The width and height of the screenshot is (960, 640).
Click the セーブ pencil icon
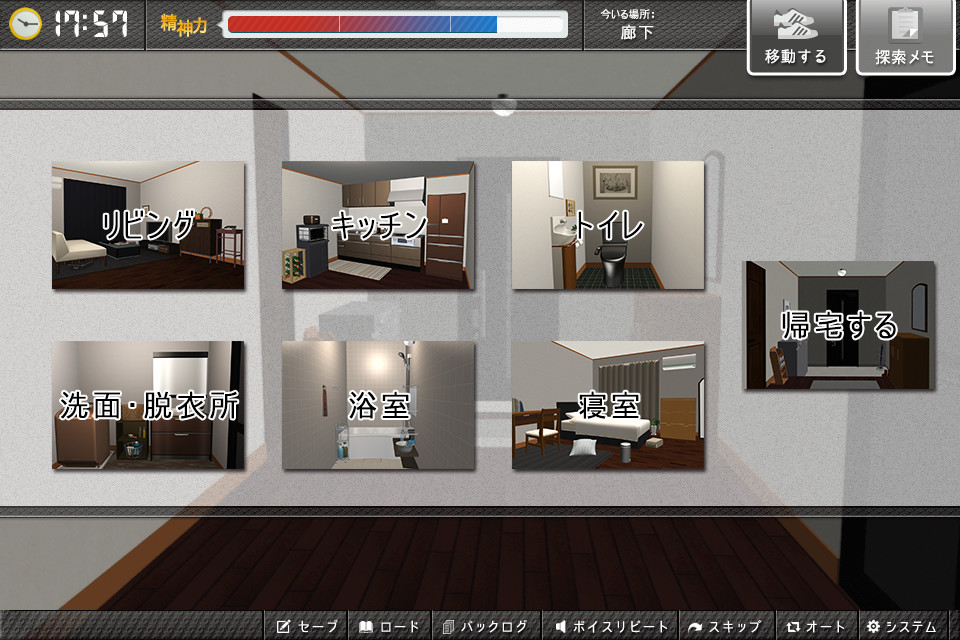(x=283, y=627)
